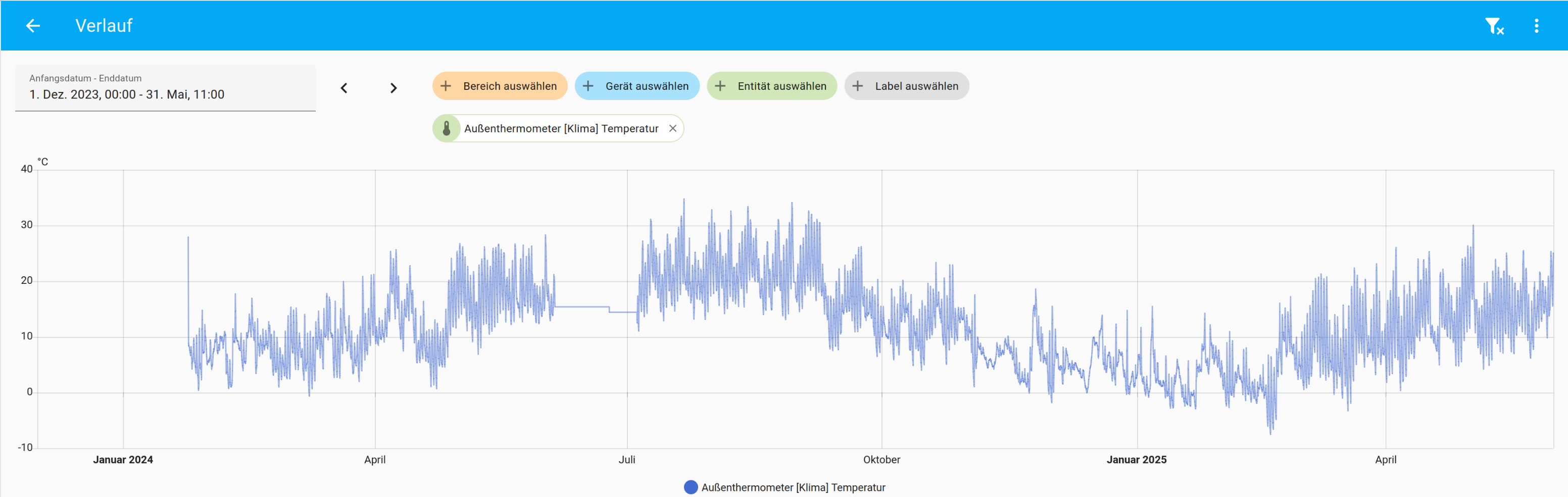Open the three-dot overflow menu
This screenshot has height=497, width=1568.
click(x=1536, y=26)
